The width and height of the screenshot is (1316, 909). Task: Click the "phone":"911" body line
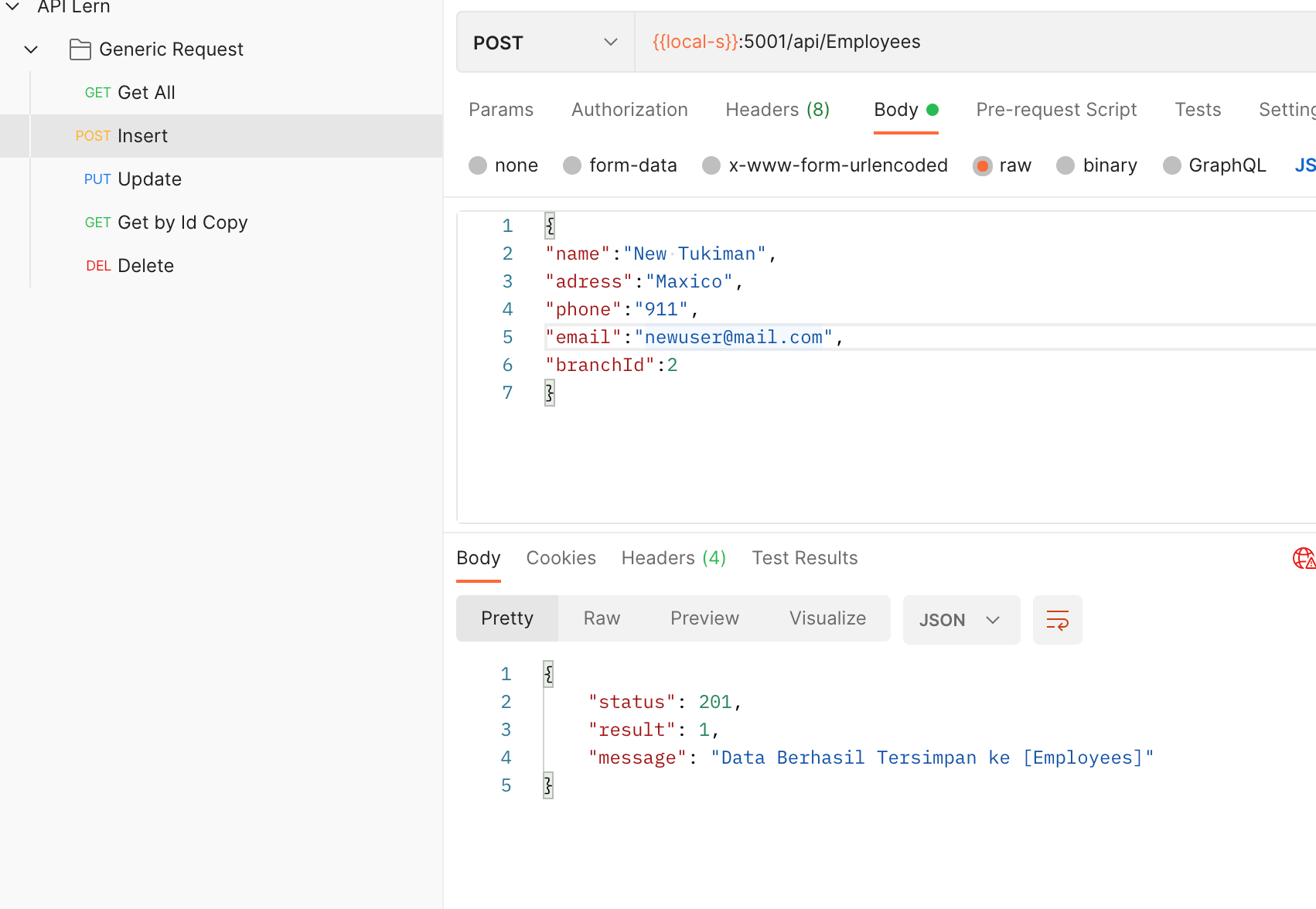(621, 309)
